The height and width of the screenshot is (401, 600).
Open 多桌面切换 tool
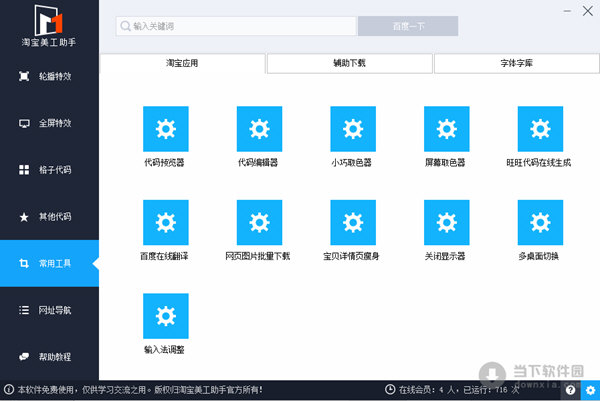coord(539,222)
